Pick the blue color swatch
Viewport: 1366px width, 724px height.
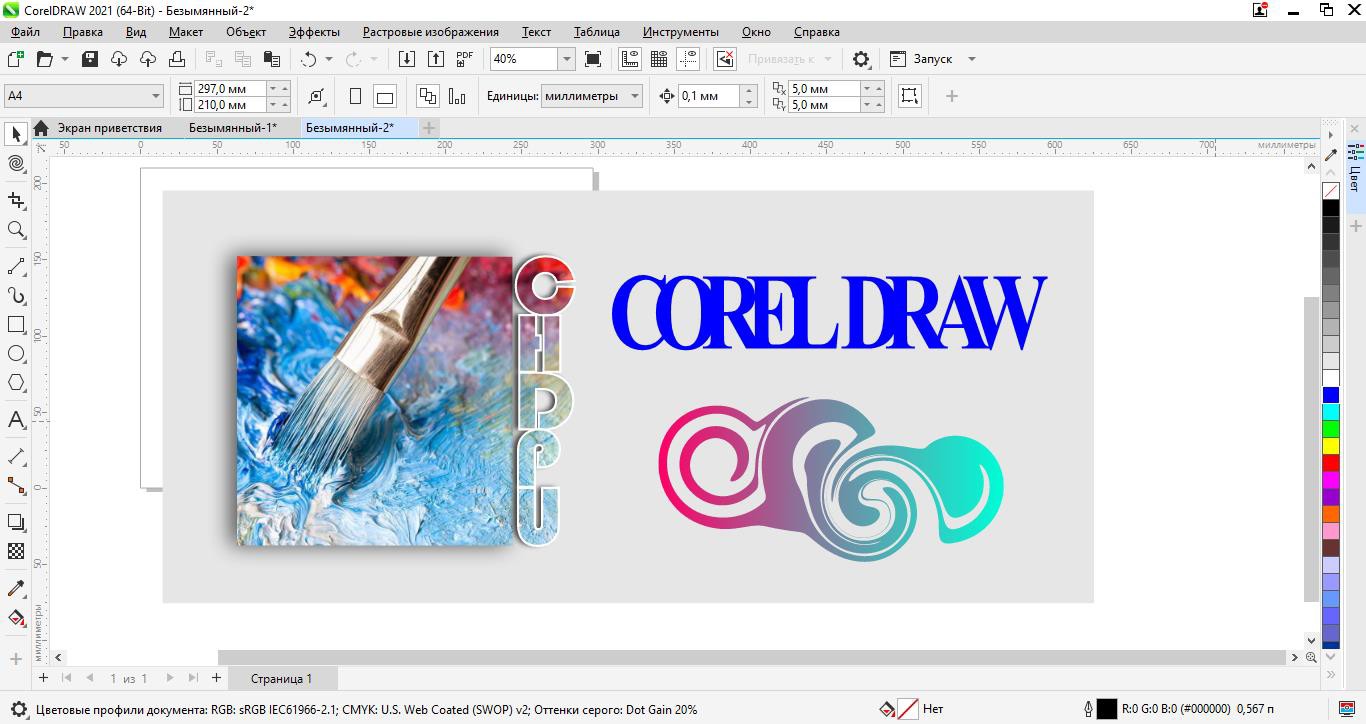[x=1331, y=395]
